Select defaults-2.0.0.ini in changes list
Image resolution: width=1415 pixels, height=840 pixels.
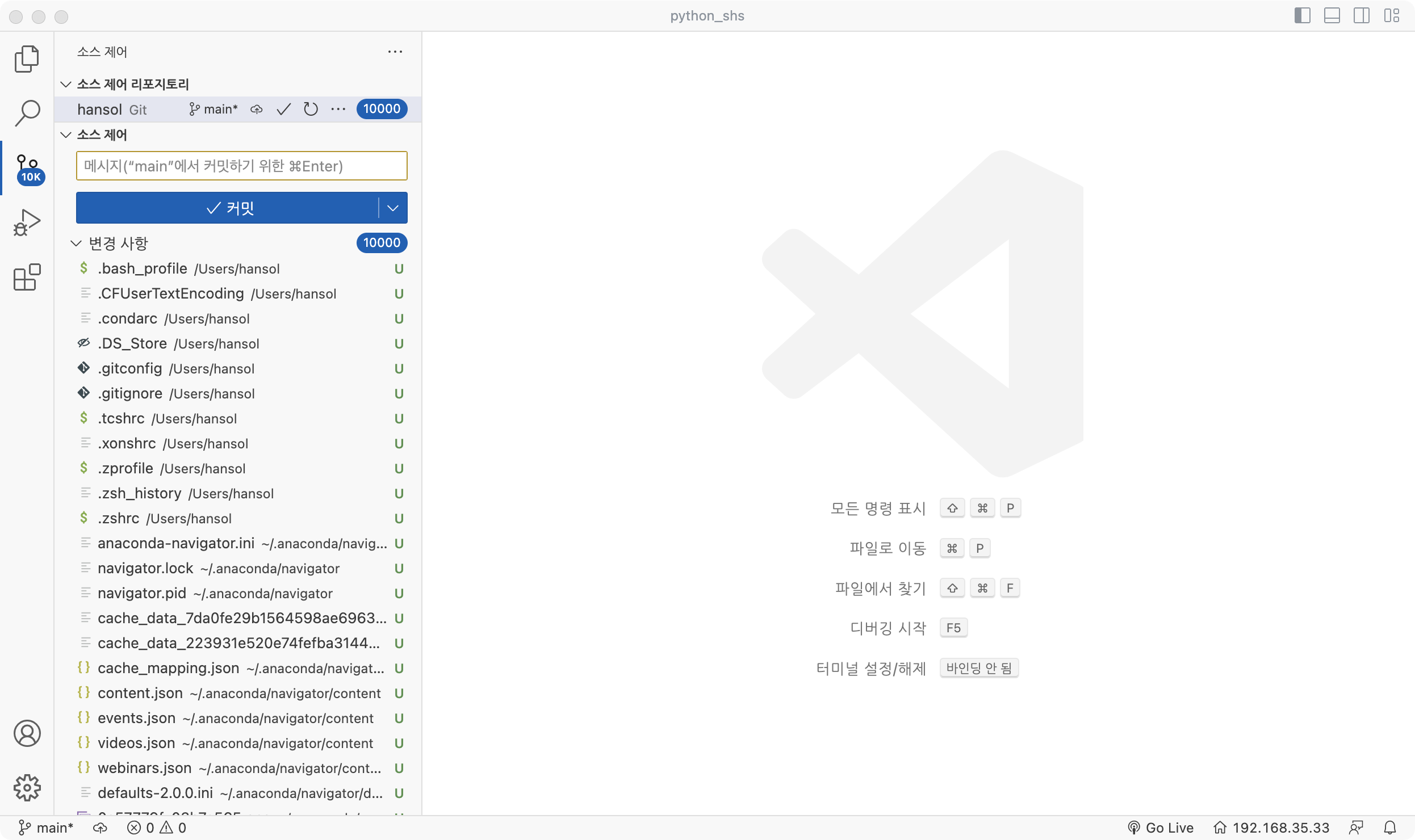click(x=238, y=793)
